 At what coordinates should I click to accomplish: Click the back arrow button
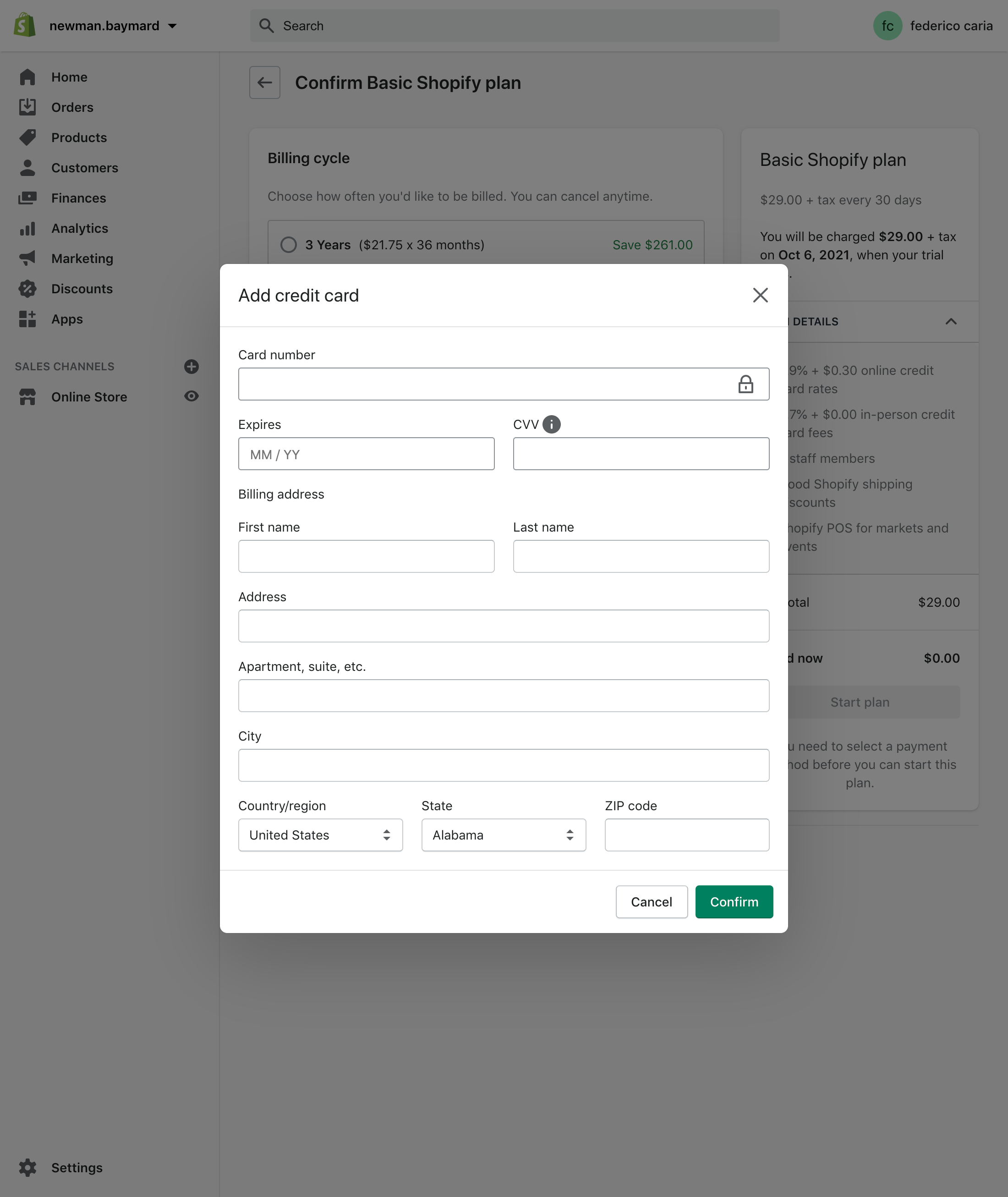pyautogui.click(x=264, y=82)
